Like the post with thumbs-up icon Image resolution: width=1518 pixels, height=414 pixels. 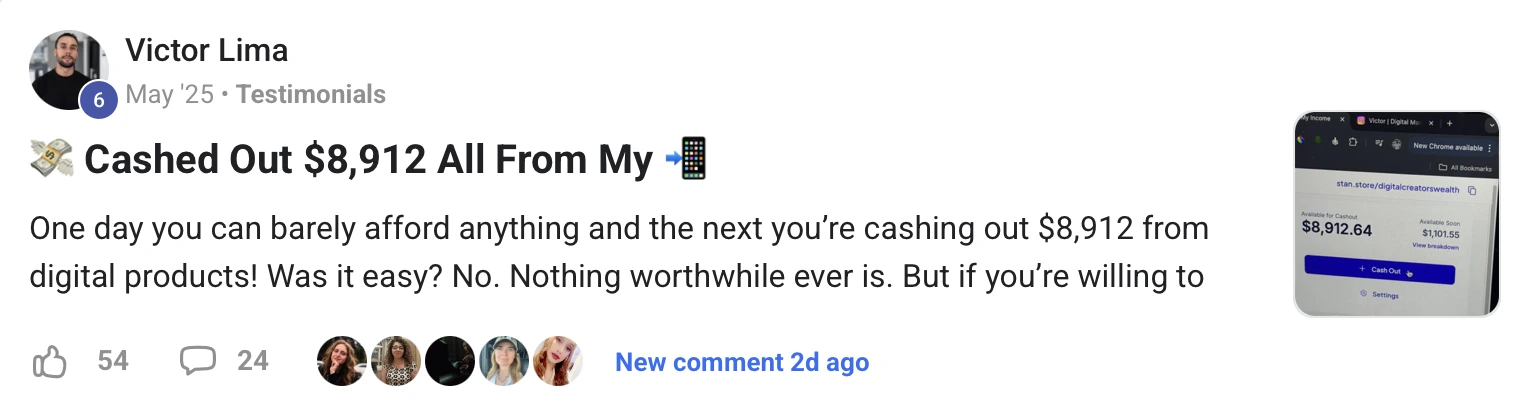click(x=50, y=361)
